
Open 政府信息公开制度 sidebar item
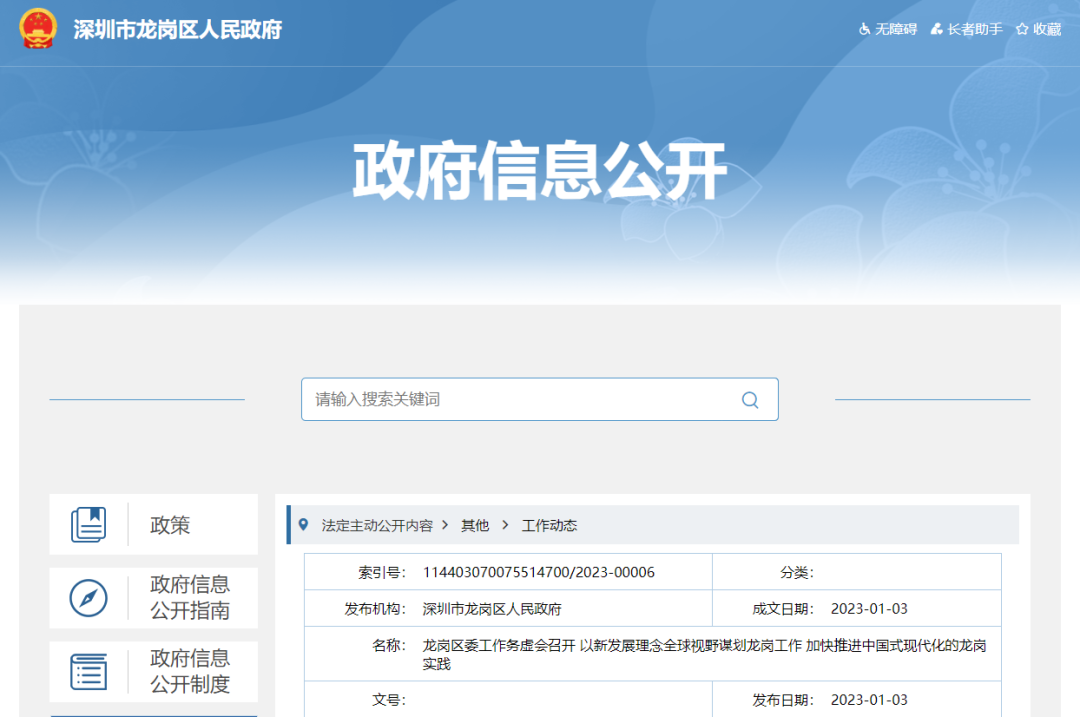154,672
